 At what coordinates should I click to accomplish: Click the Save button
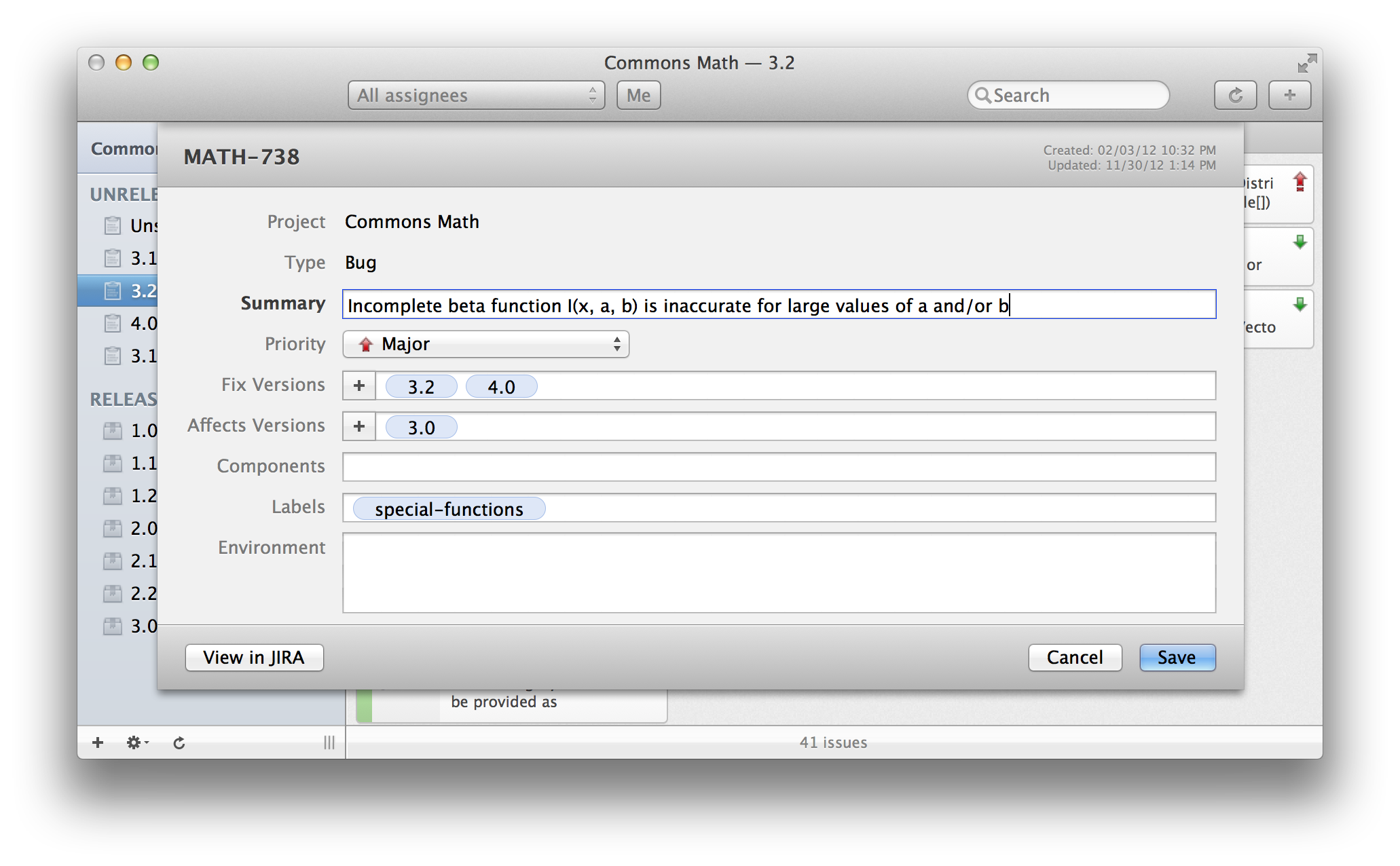pyautogui.click(x=1177, y=657)
